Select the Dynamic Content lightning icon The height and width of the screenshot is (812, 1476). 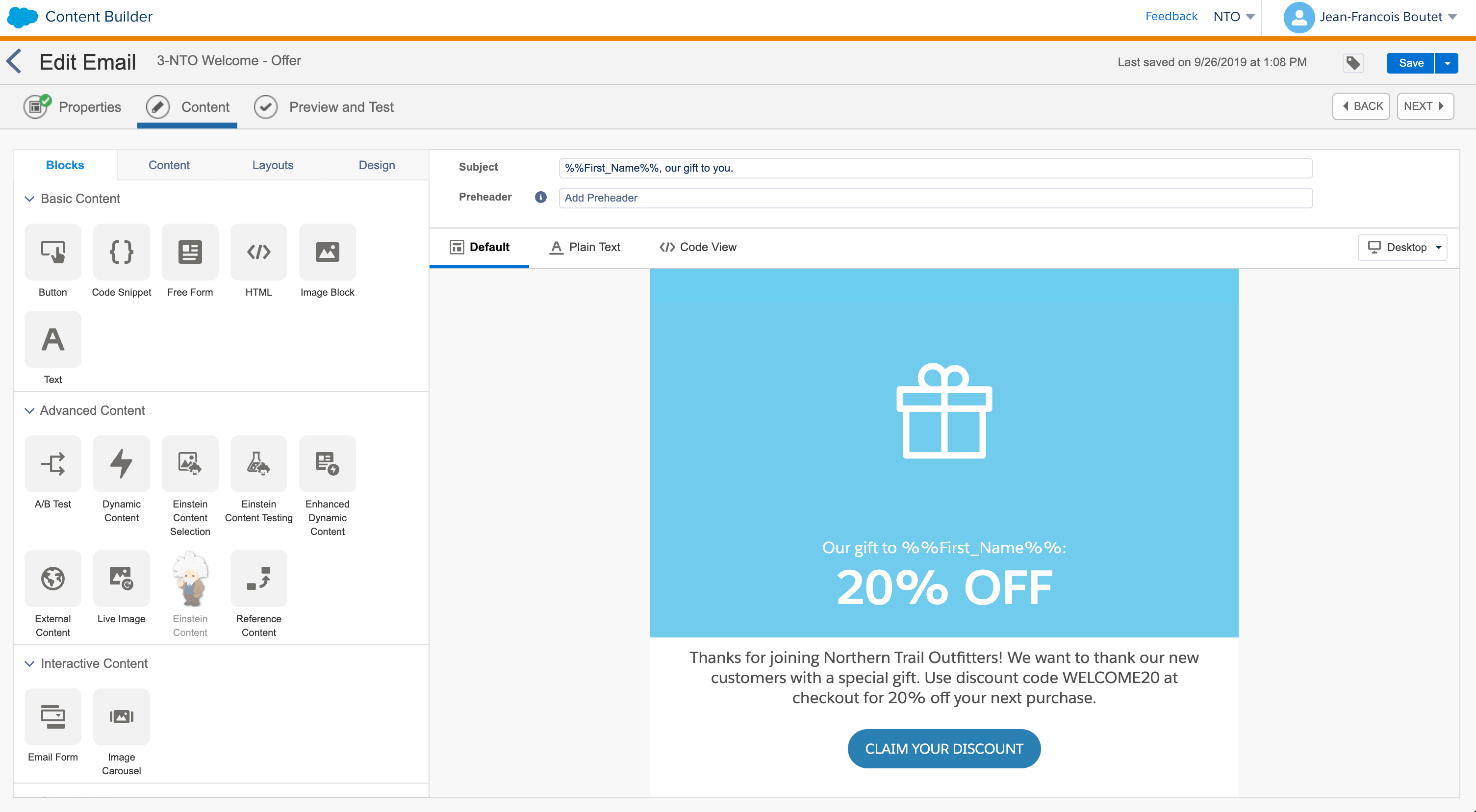(x=122, y=463)
